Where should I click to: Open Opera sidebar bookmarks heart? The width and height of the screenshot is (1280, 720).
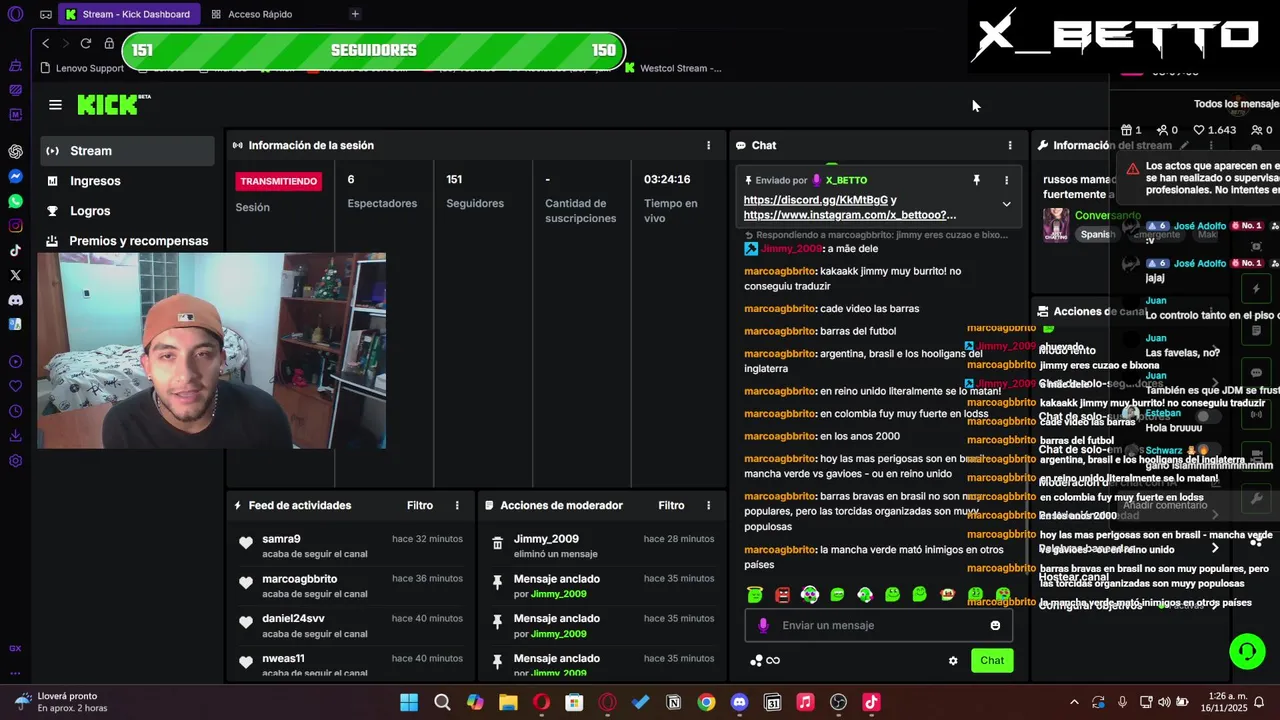coord(15,386)
